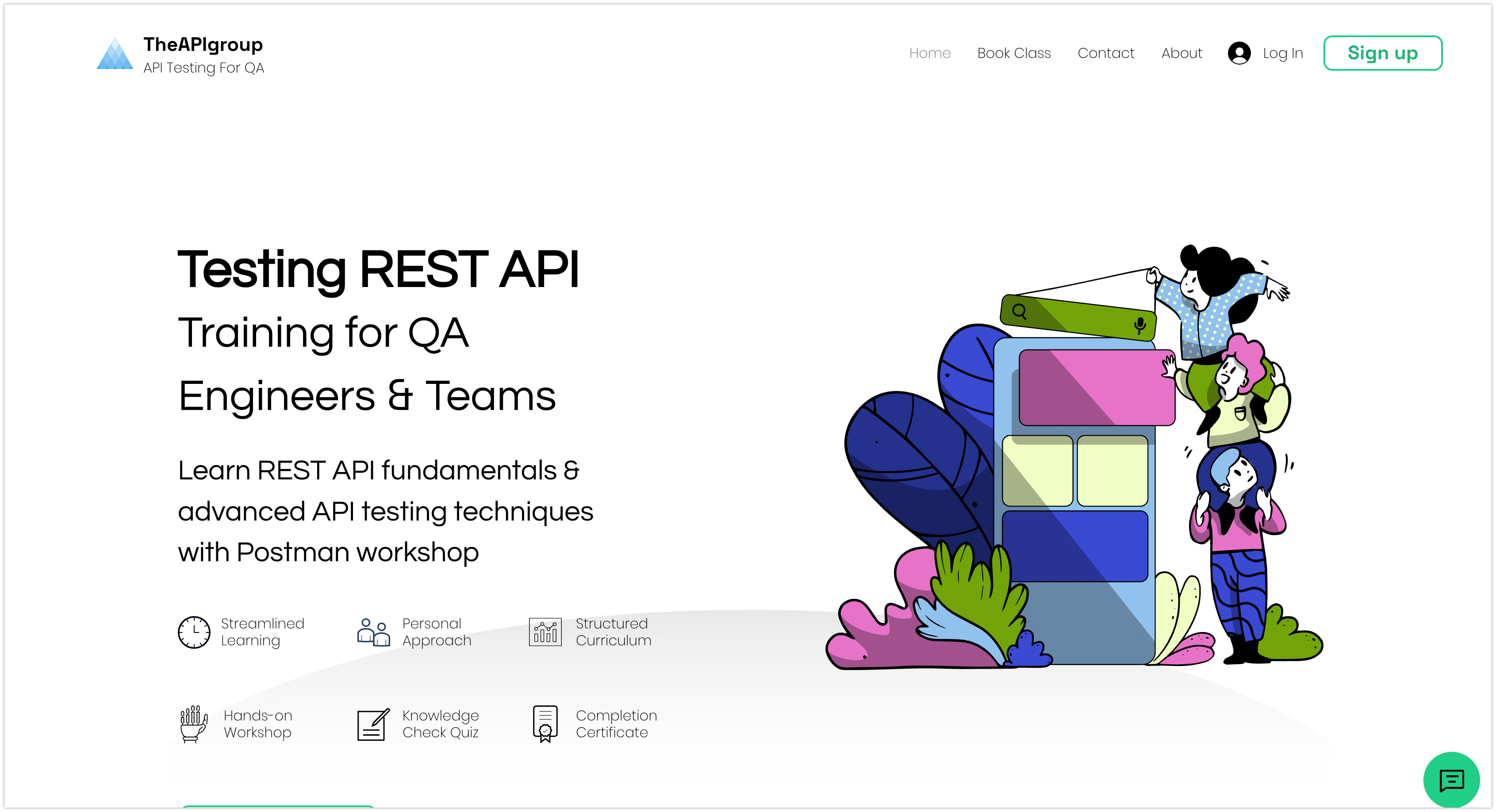Image resolution: width=1496 pixels, height=812 pixels.
Task: Open the Book Class page
Action: click(1014, 54)
